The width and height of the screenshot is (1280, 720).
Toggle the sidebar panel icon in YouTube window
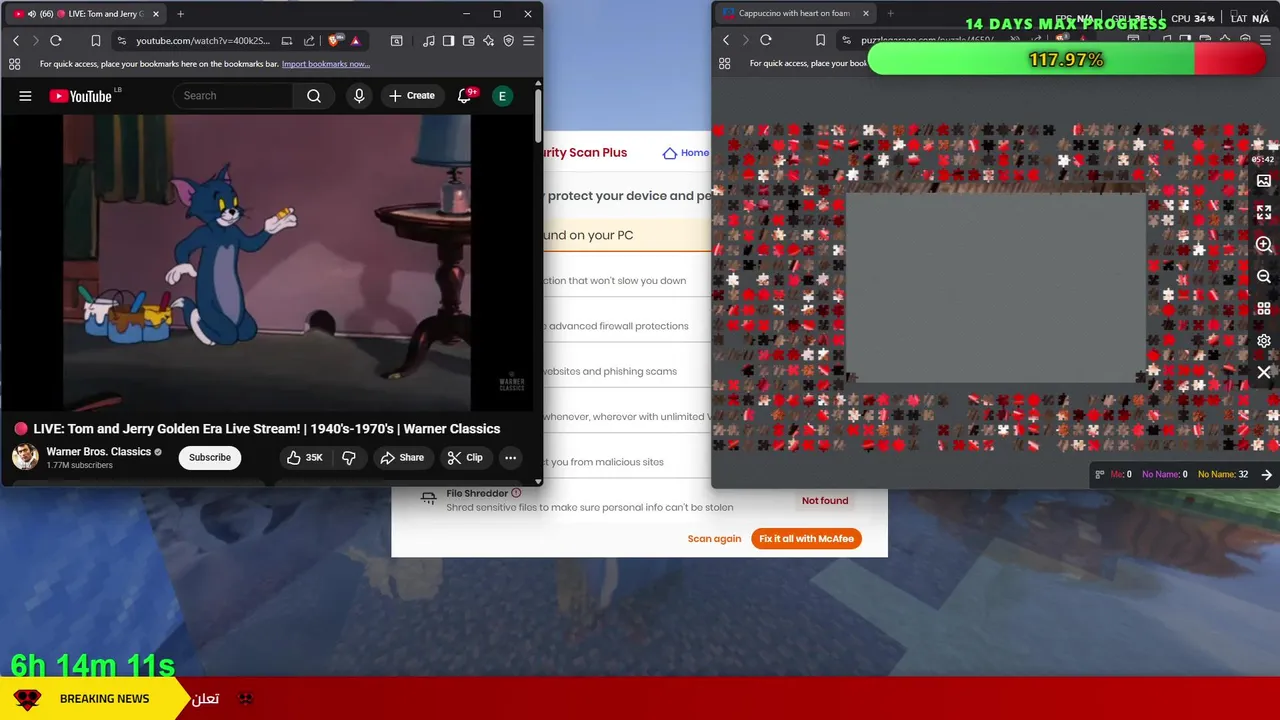coord(449,41)
